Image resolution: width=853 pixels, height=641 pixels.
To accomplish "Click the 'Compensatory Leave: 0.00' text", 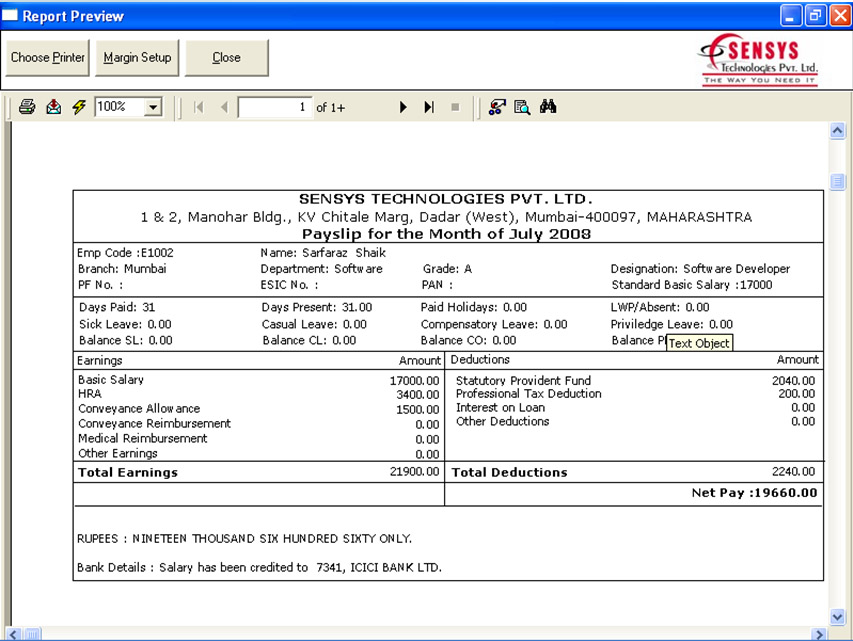I will pos(494,324).
